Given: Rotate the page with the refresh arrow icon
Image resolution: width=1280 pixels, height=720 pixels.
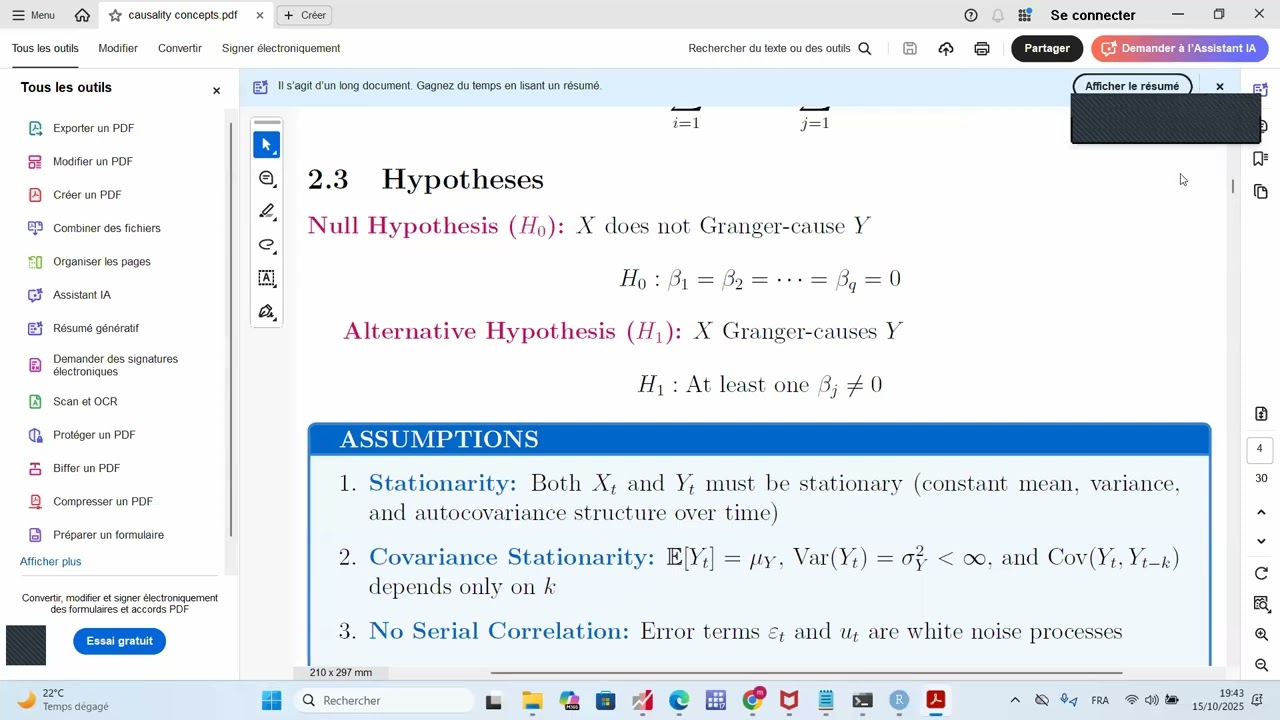Looking at the screenshot, I should click(x=1262, y=574).
